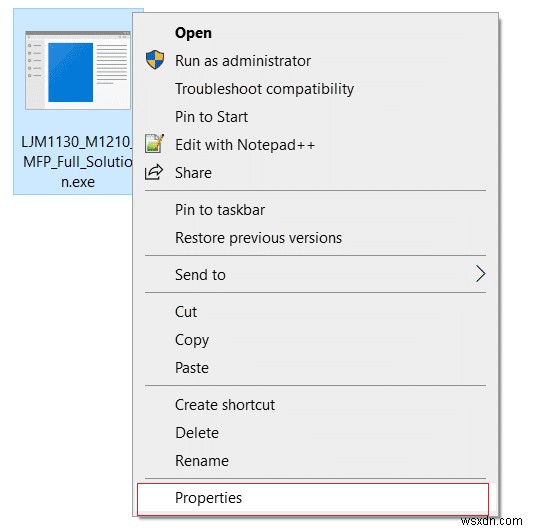Viewport: 534px width, 531px height.
Task: Choose Troubleshoot compatibility
Action: 264,89
